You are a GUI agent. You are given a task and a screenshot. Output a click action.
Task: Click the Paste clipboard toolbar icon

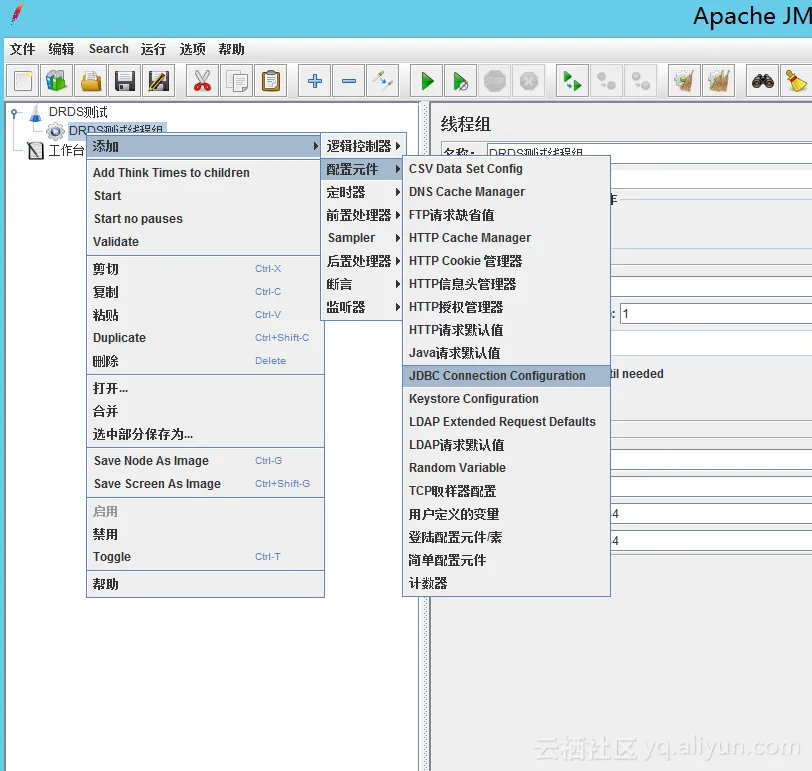(x=270, y=81)
